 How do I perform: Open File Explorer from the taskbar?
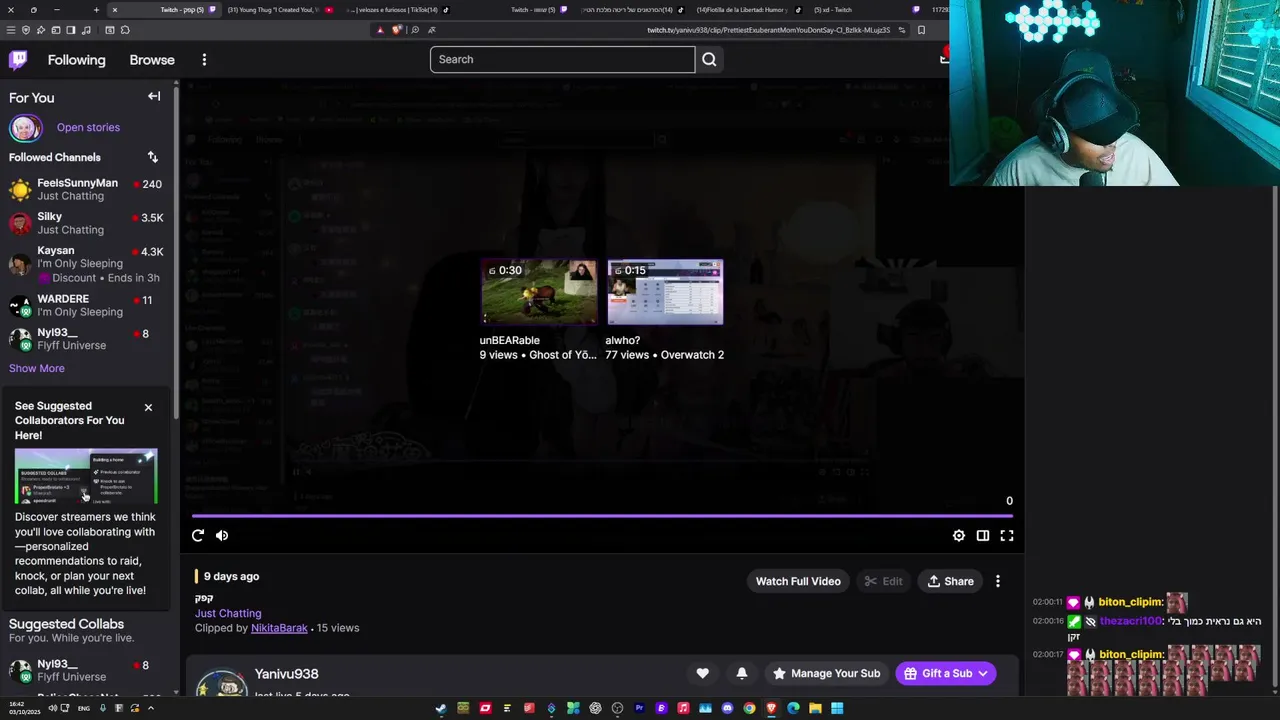tap(815, 708)
